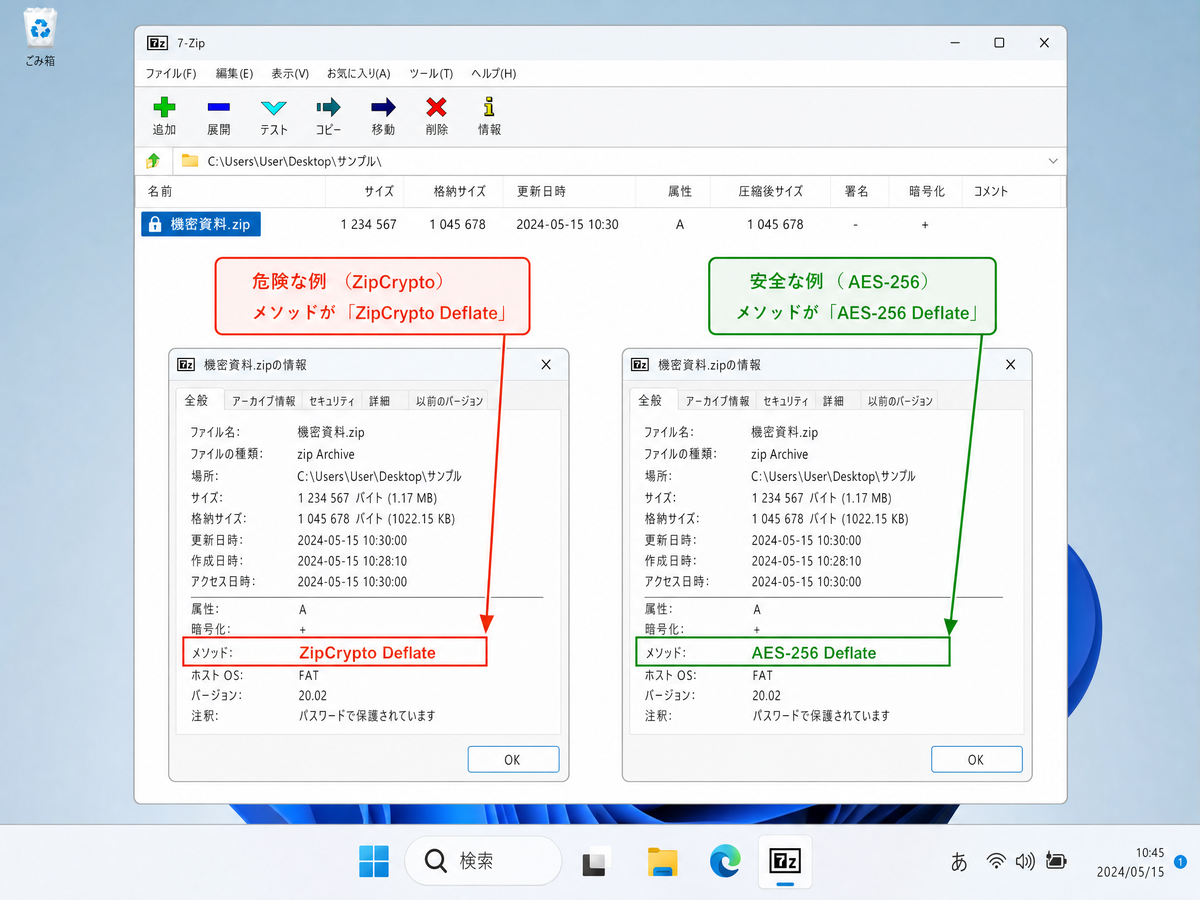
Task: Select アーカイブ情報 tab in left info dialog
Action: point(264,401)
